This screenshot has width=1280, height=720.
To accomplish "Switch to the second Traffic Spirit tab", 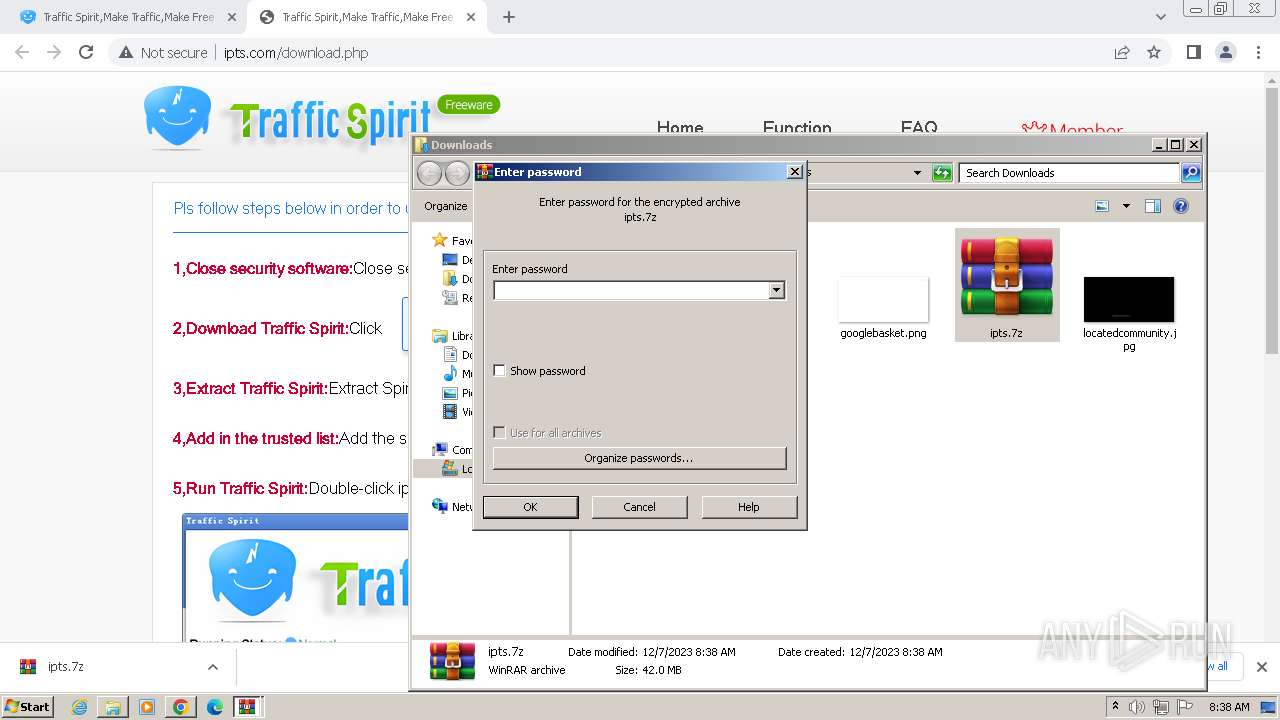I will click(x=367, y=17).
